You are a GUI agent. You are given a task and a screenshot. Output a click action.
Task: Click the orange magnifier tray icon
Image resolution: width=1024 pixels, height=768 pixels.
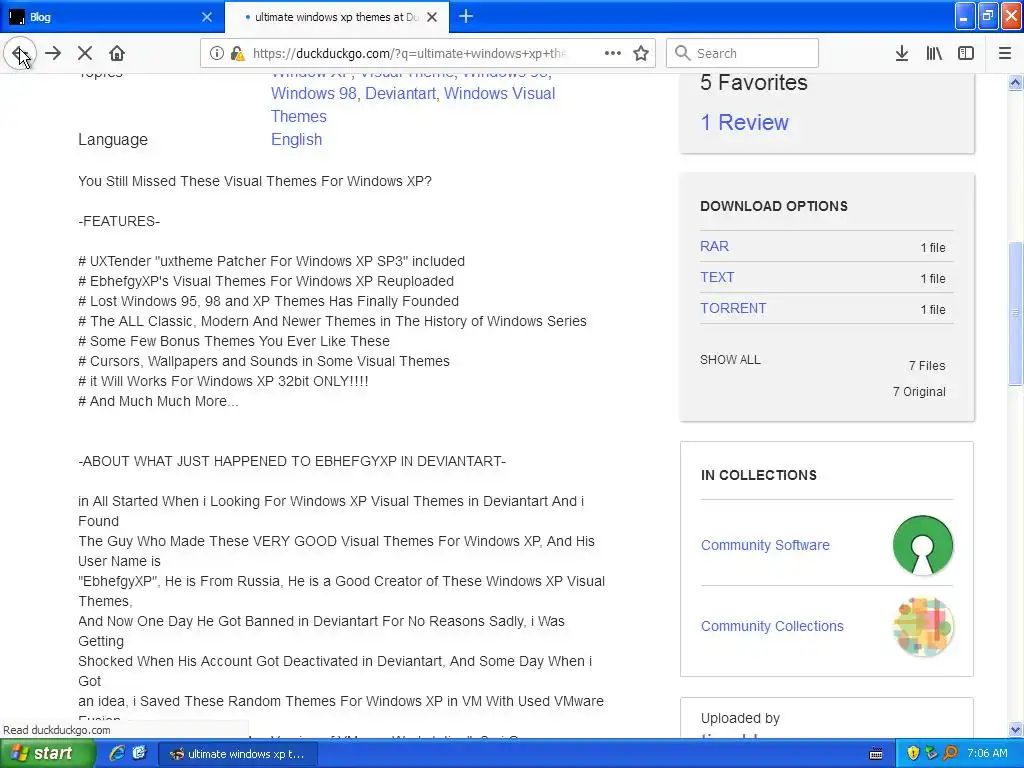pyautogui.click(x=950, y=754)
